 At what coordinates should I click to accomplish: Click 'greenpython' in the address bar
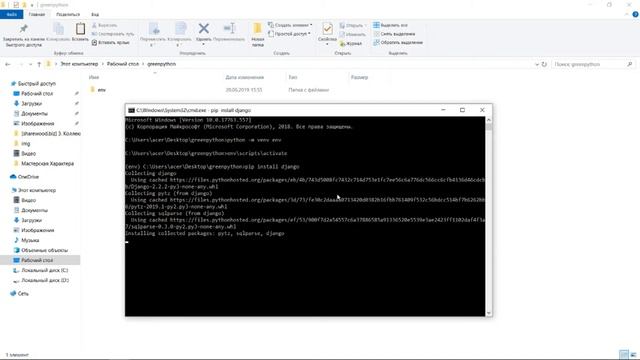(162, 64)
